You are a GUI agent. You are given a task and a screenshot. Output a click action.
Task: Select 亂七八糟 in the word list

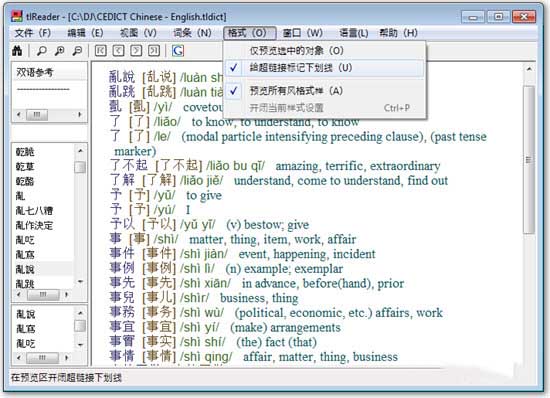point(34,210)
